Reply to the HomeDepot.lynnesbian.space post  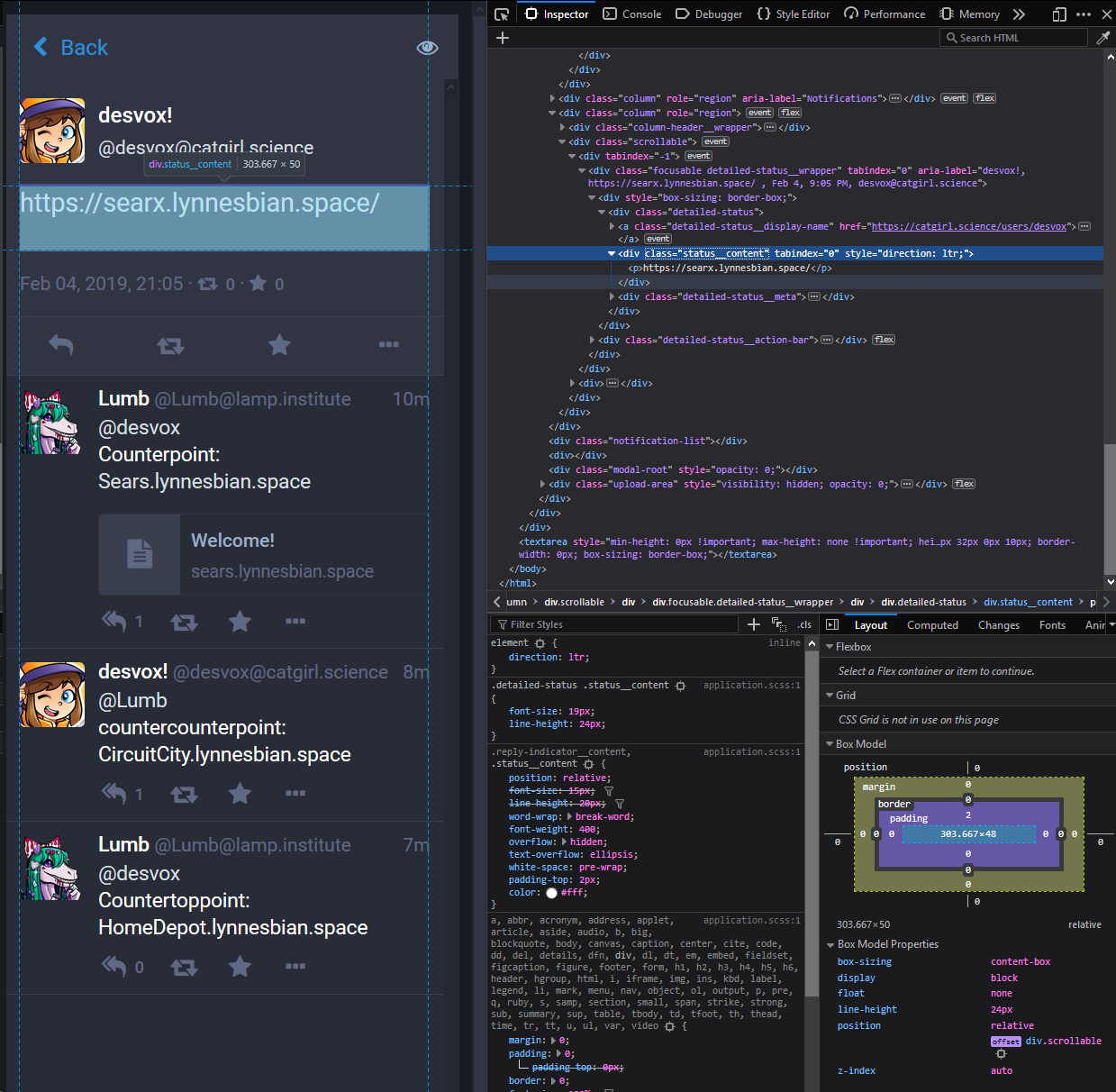click(x=114, y=966)
